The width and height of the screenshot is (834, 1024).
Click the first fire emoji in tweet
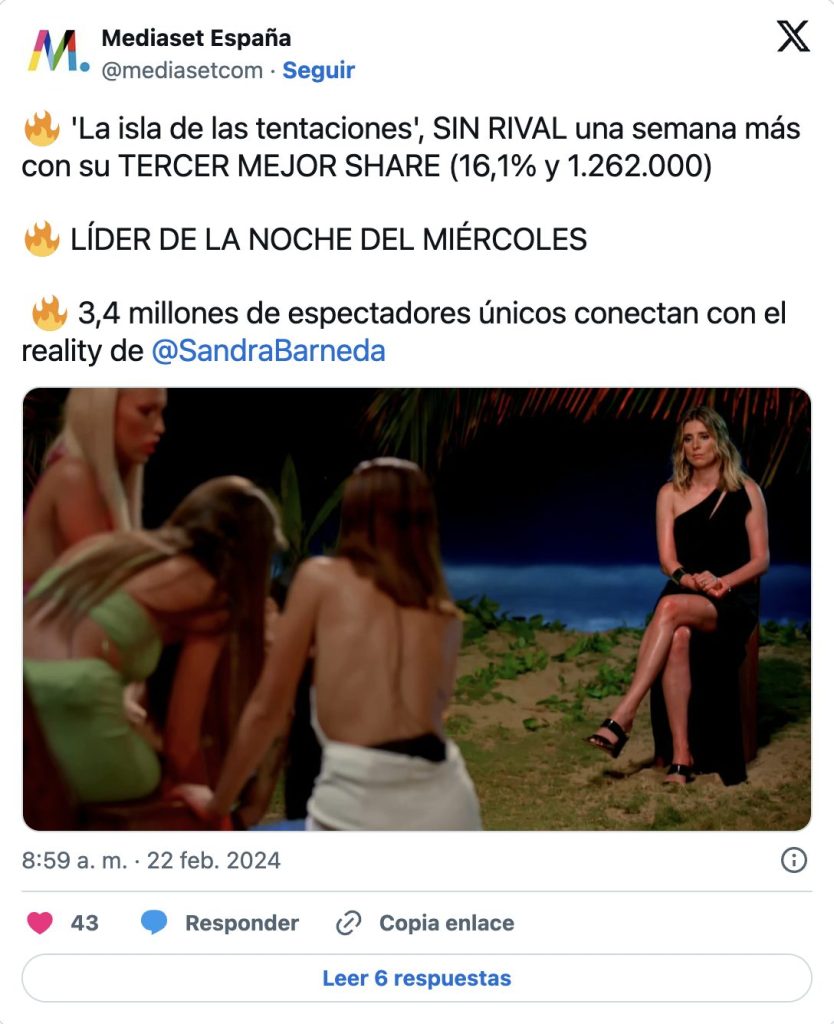(x=41, y=129)
